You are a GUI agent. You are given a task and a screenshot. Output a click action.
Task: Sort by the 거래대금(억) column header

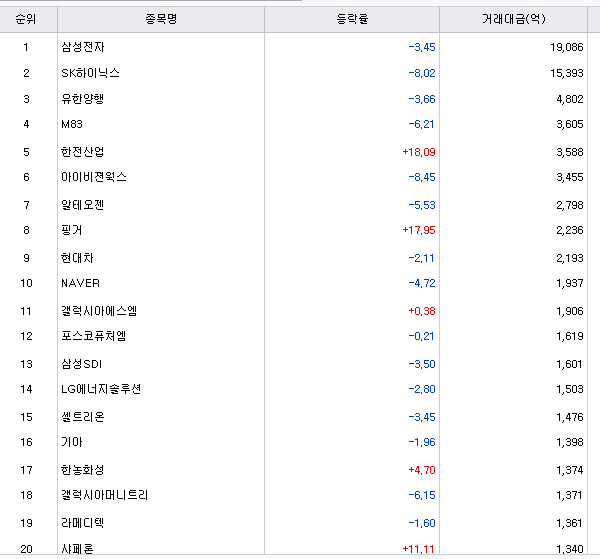pyautogui.click(x=514, y=19)
